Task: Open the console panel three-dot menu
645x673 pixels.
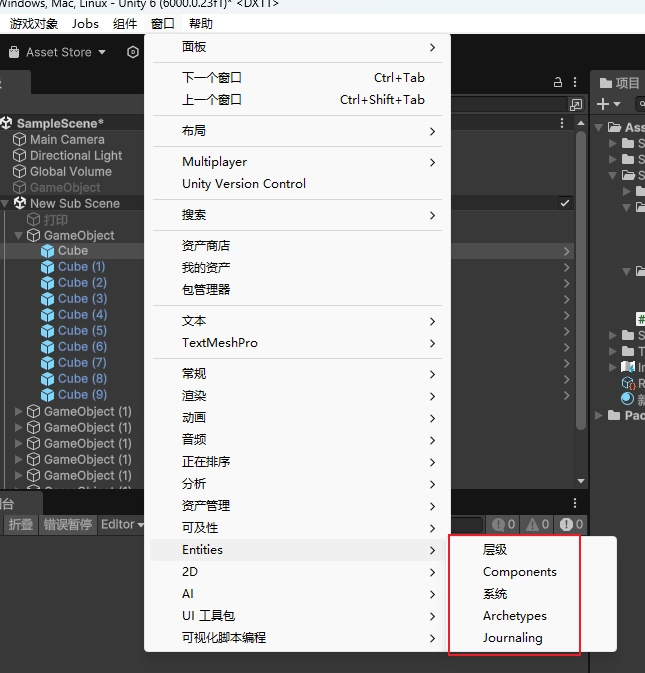Action: tap(575, 503)
